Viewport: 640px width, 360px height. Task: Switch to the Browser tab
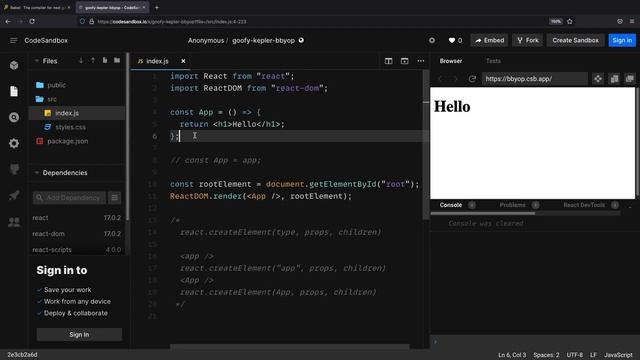click(x=451, y=61)
